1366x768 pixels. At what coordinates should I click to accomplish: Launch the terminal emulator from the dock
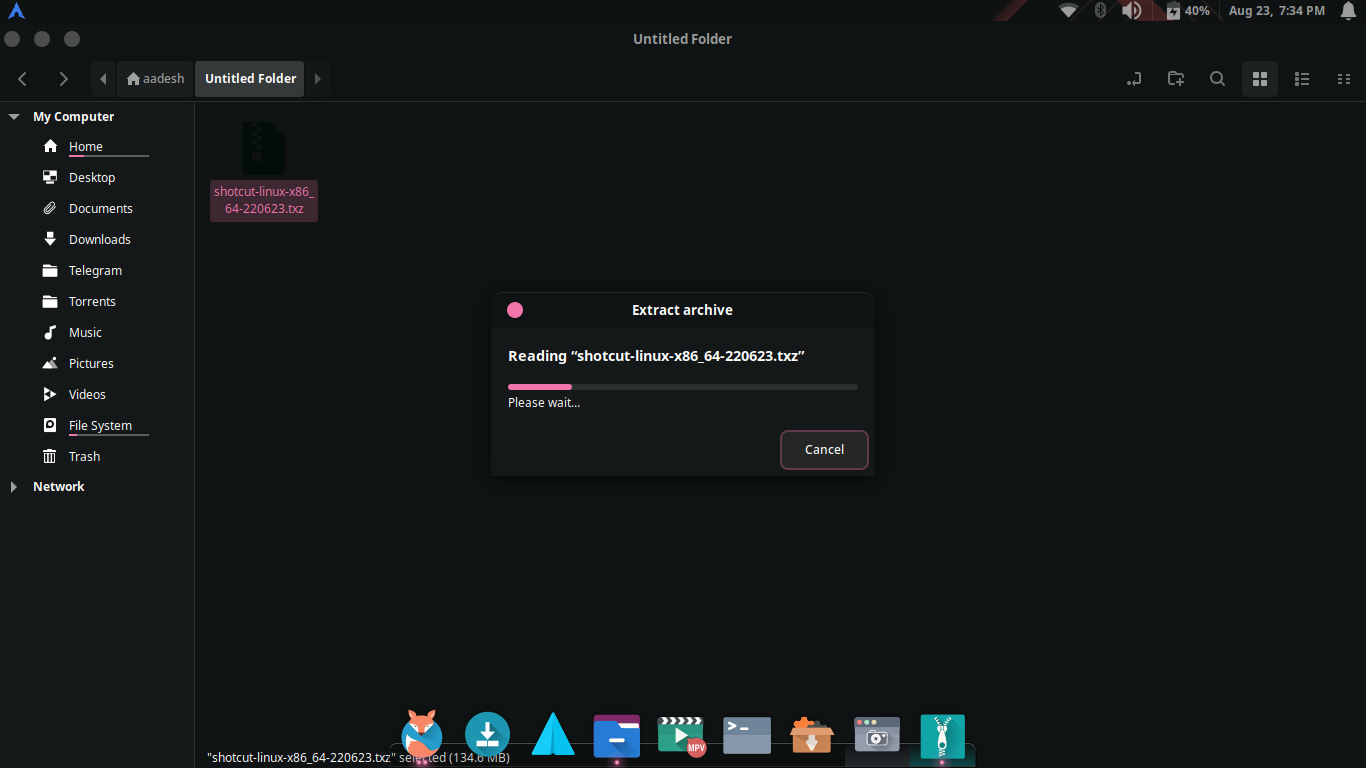point(746,735)
